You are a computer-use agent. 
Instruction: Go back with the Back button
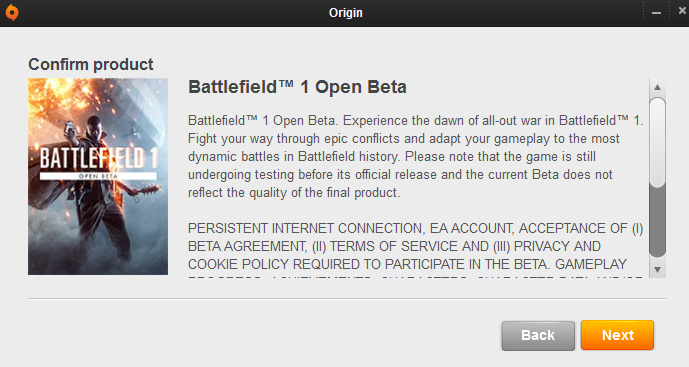[538, 335]
